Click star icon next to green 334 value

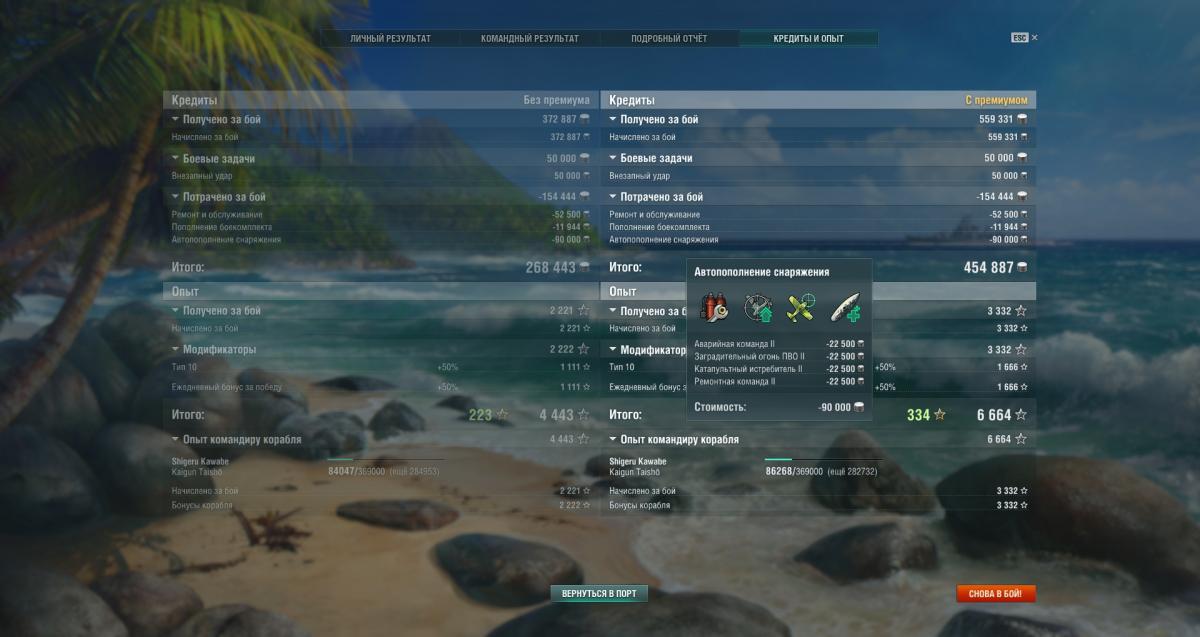point(939,415)
